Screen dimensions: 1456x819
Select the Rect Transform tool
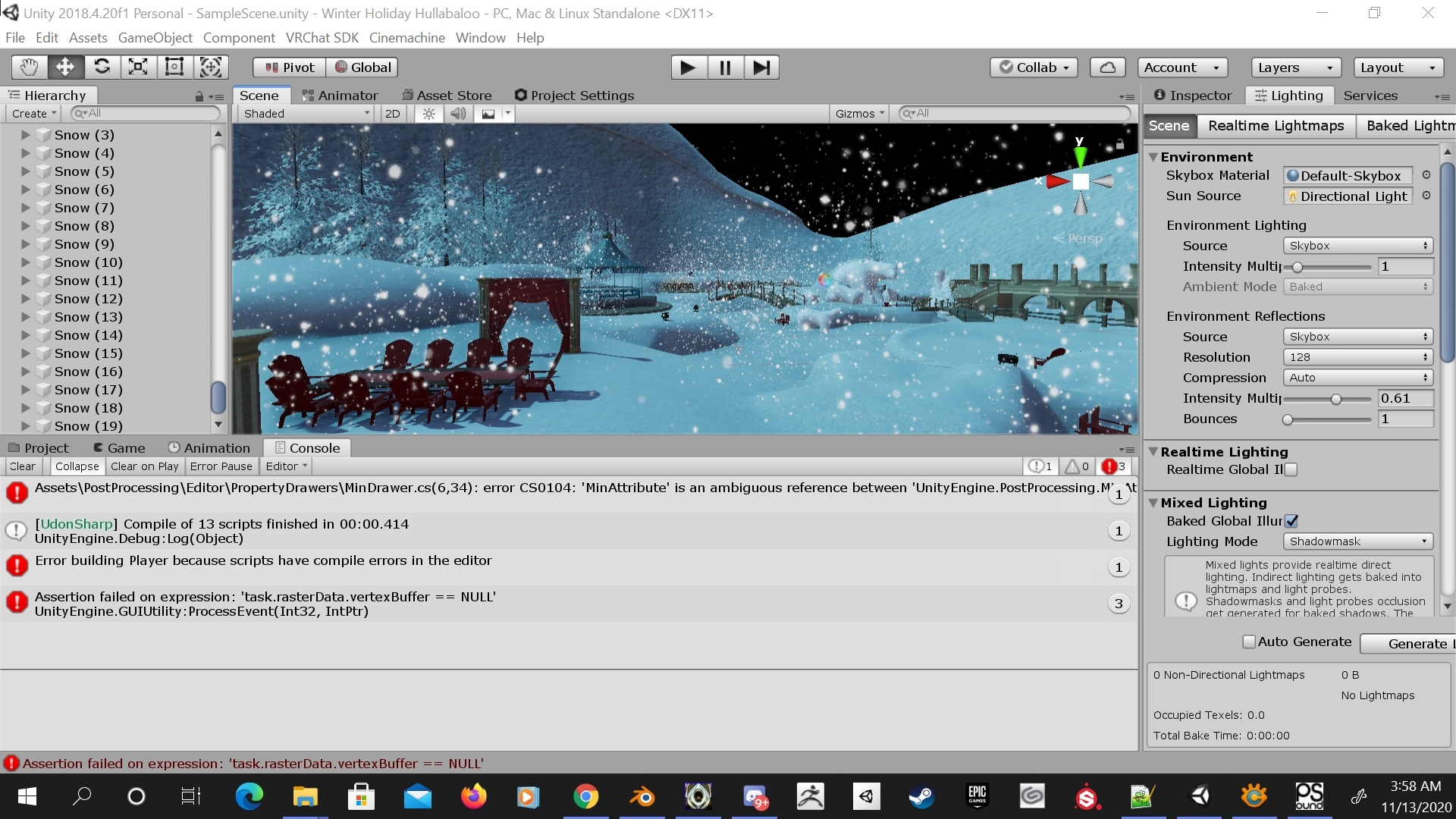click(174, 67)
